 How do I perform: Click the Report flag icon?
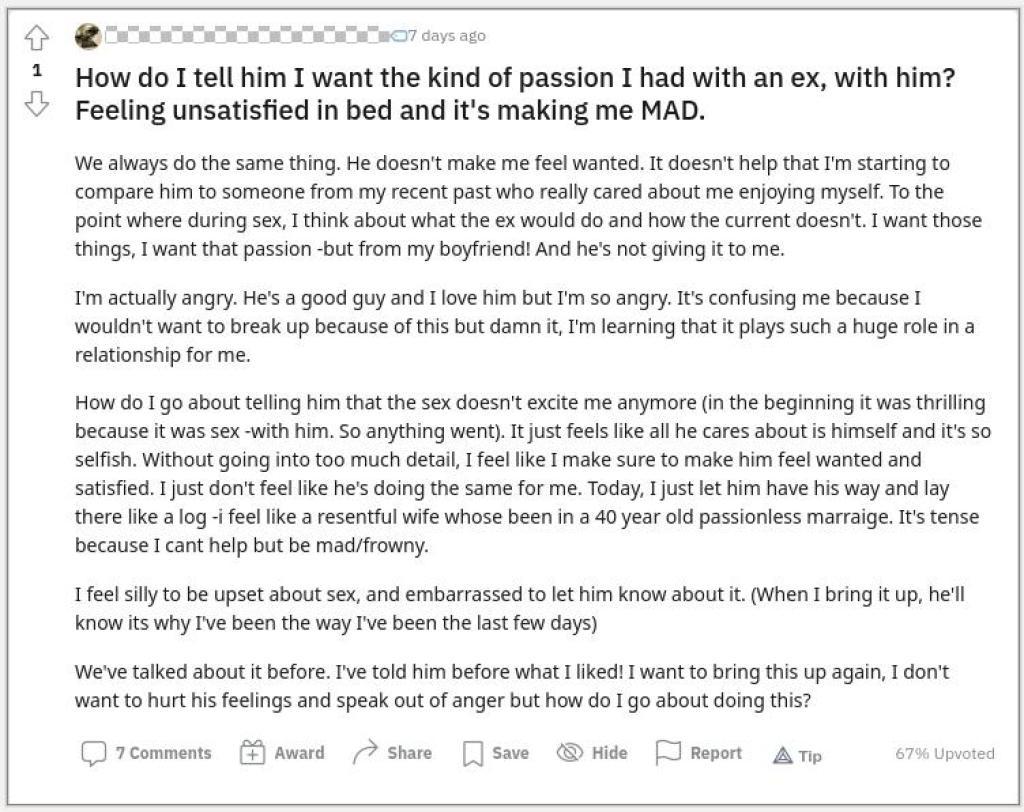(668, 753)
